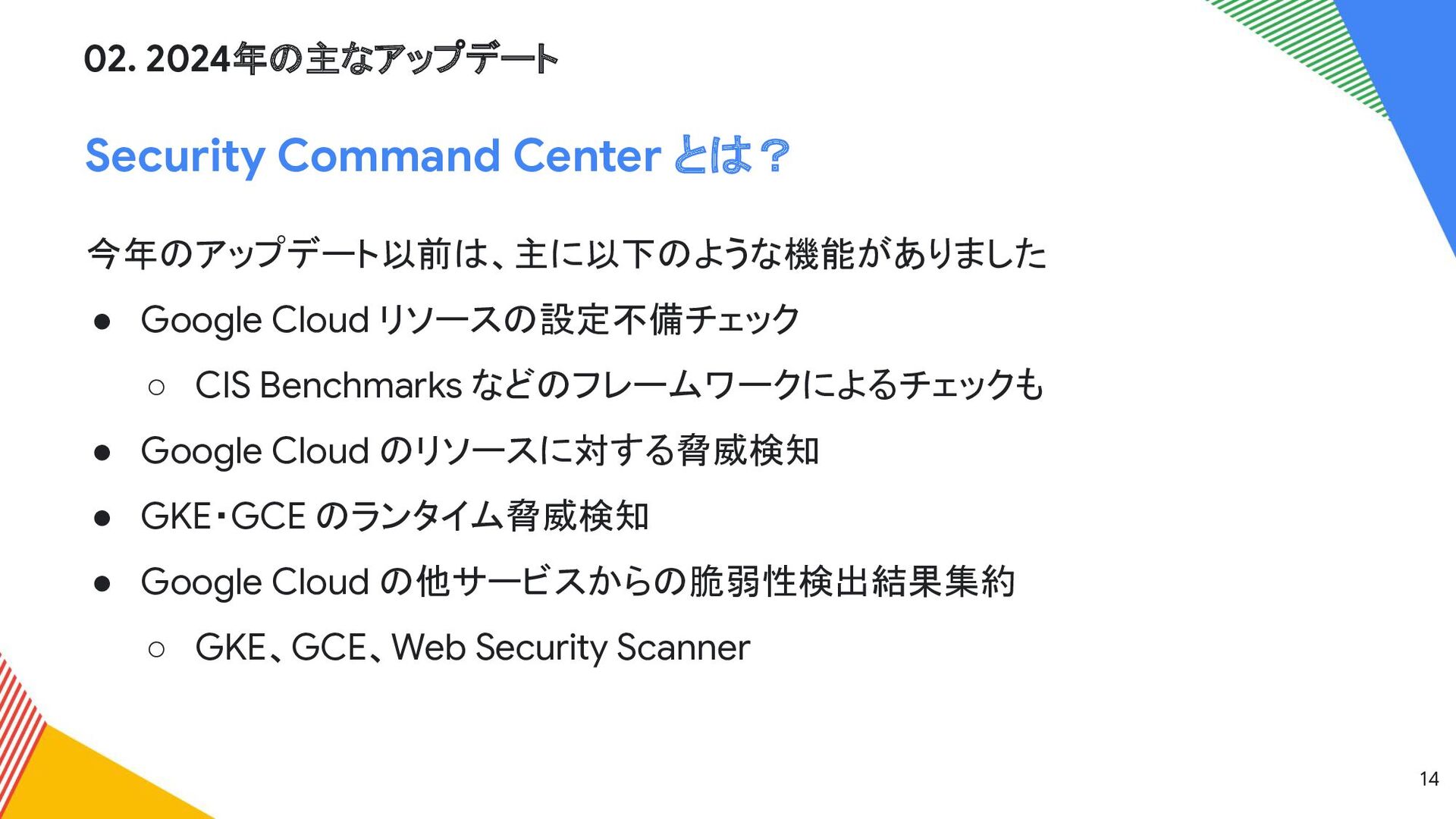Click the section heading 02. 2024年の主なアップデート
The image size is (1456, 819).
tap(321, 59)
